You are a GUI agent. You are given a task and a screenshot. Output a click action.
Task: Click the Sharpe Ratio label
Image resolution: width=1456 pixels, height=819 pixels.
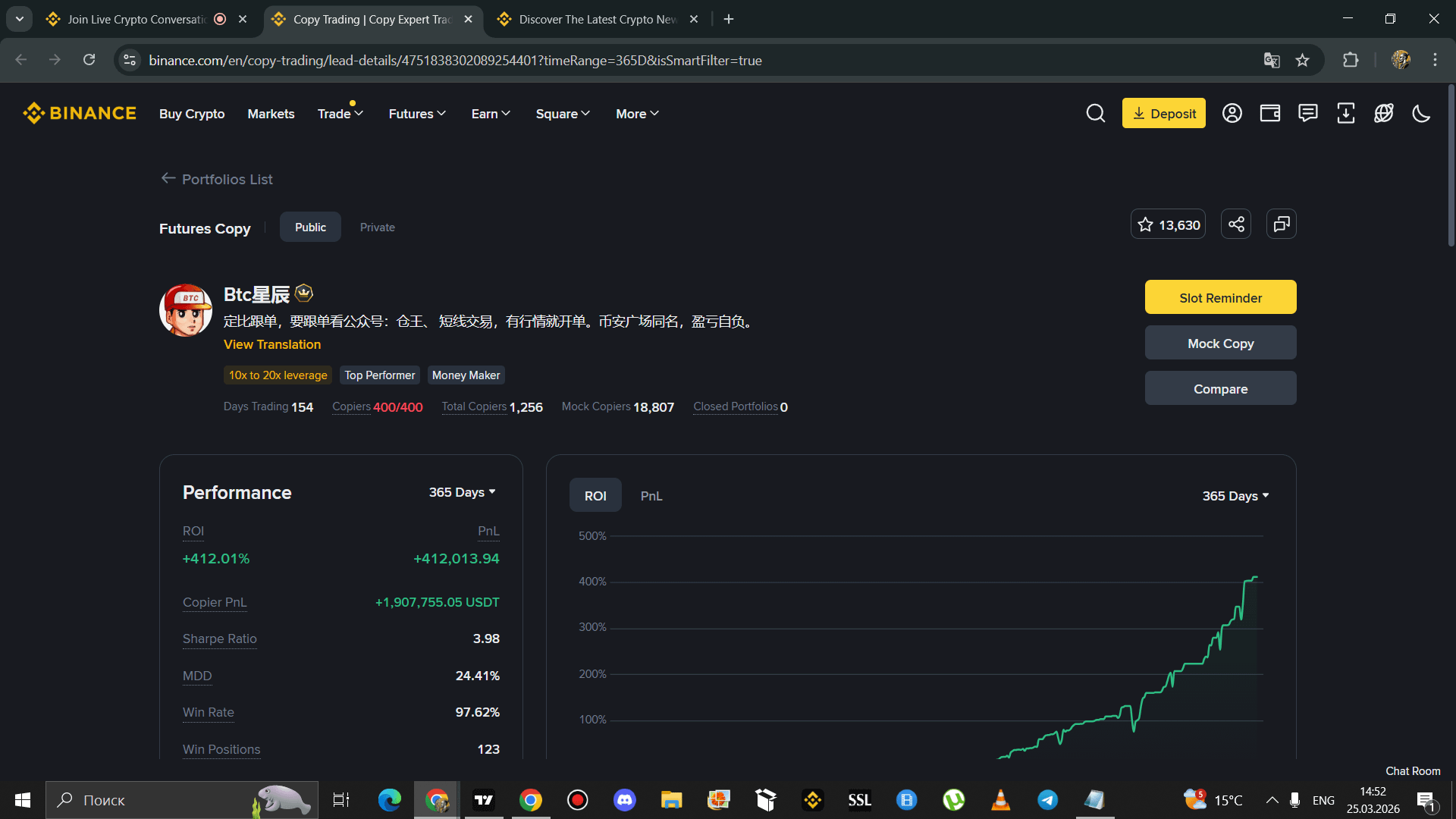[x=220, y=639]
